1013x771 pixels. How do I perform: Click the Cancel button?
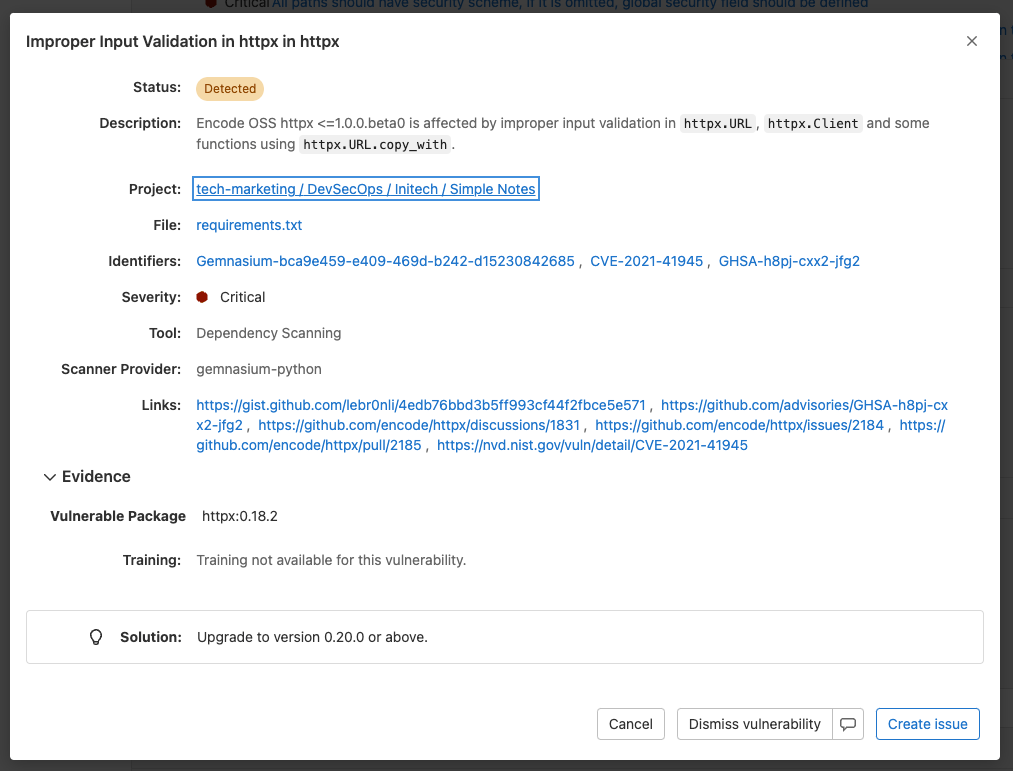click(x=630, y=723)
